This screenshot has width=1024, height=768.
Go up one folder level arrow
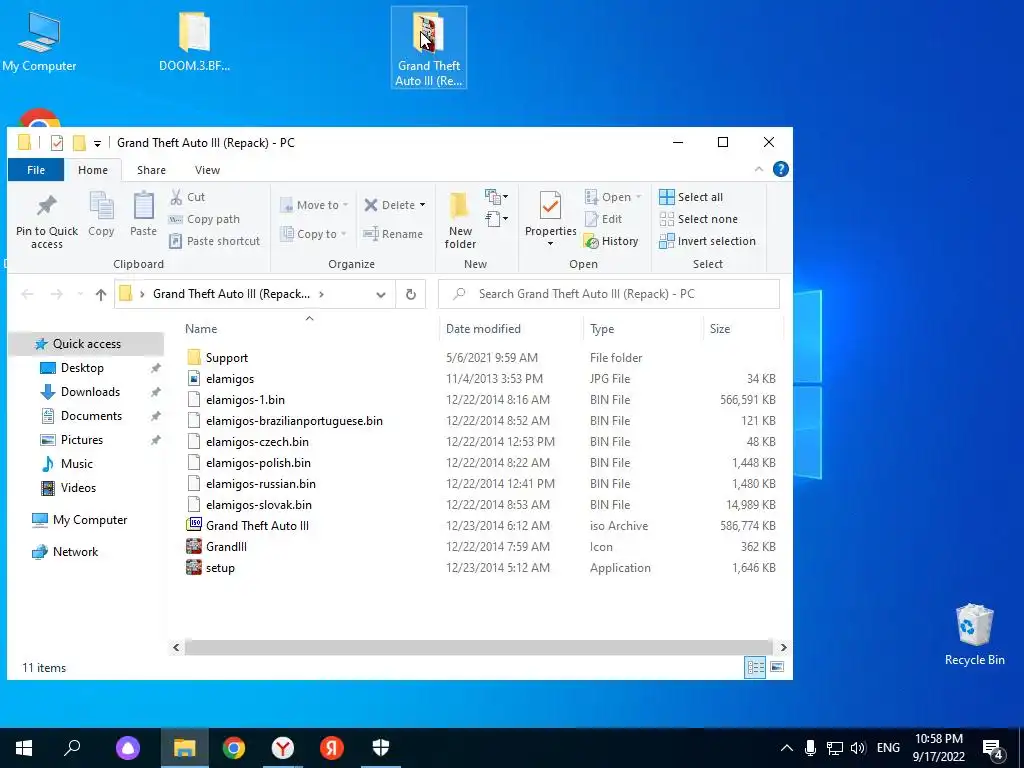click(x=101, y=295)
